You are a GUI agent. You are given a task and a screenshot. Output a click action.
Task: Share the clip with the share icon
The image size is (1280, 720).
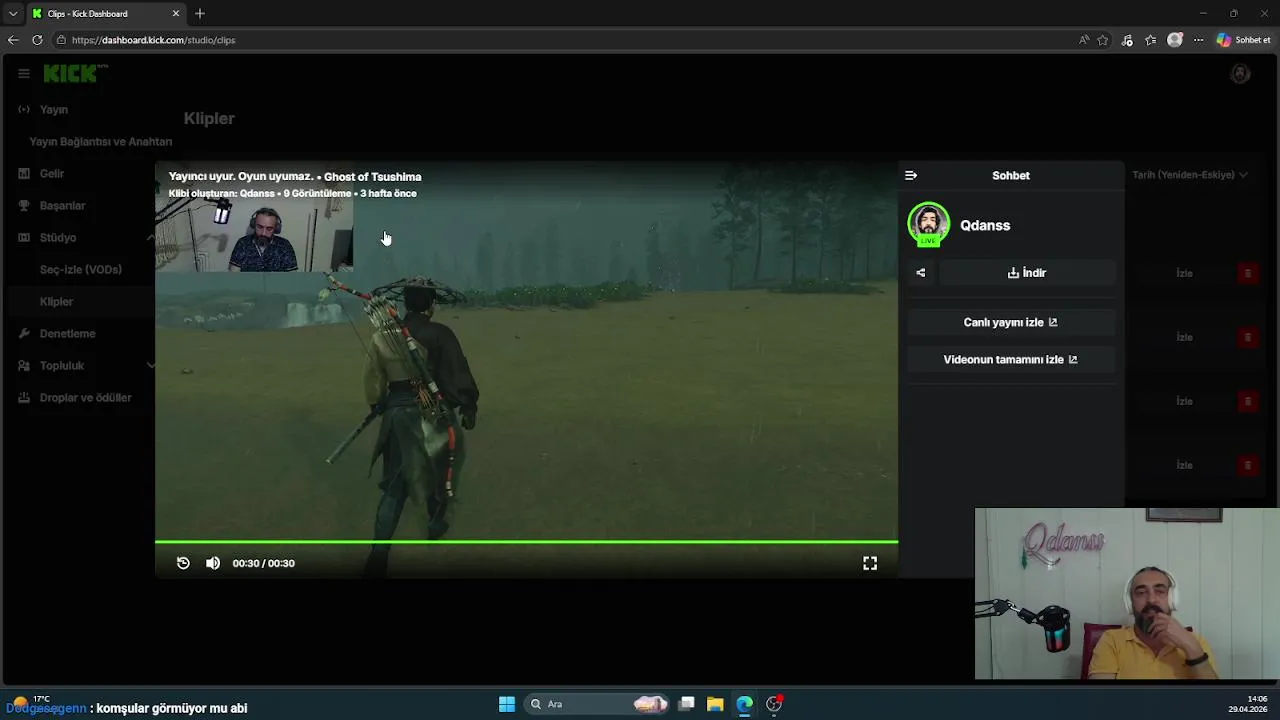coord(920,272)
